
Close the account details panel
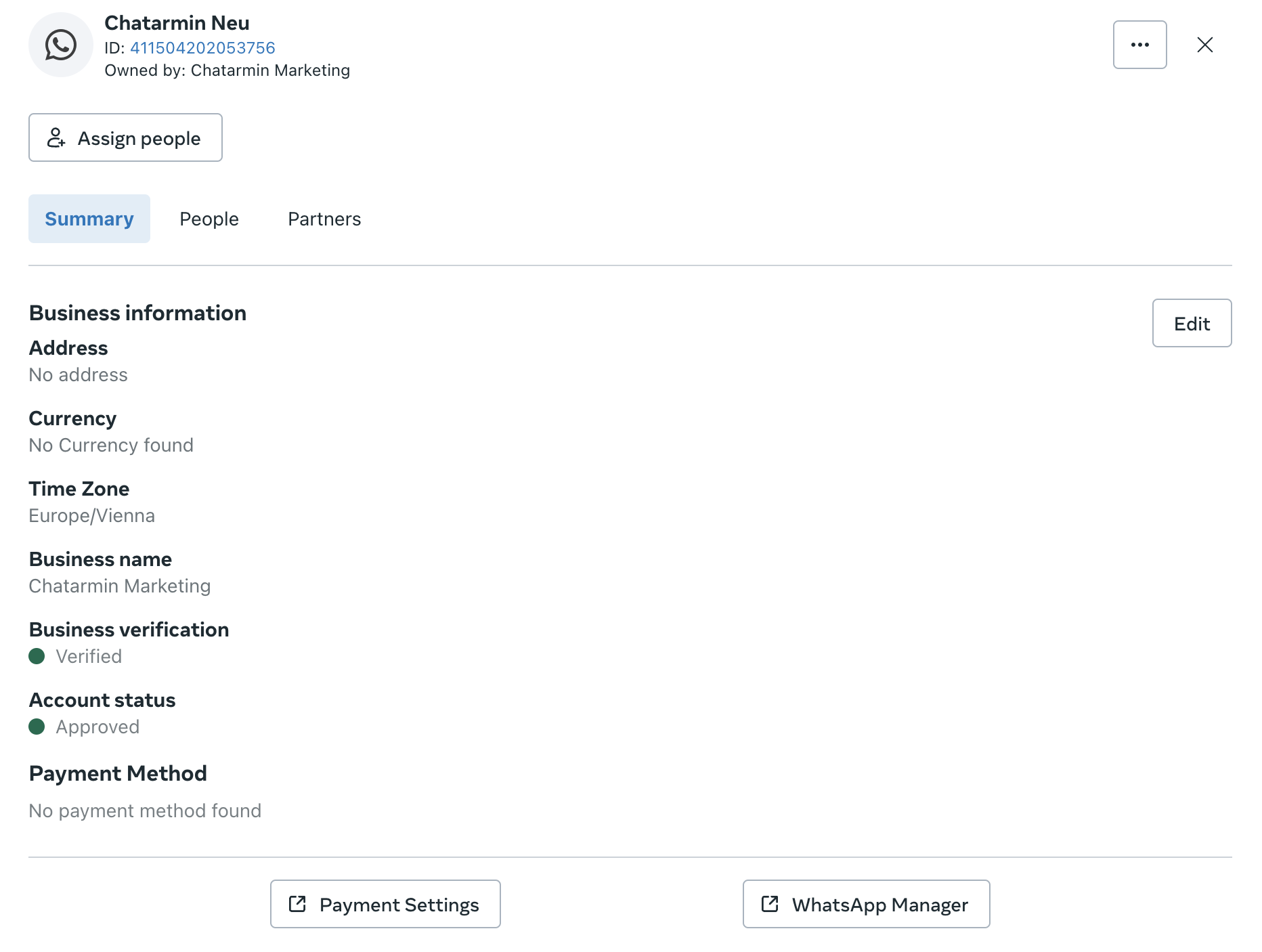coord(1204,45)
